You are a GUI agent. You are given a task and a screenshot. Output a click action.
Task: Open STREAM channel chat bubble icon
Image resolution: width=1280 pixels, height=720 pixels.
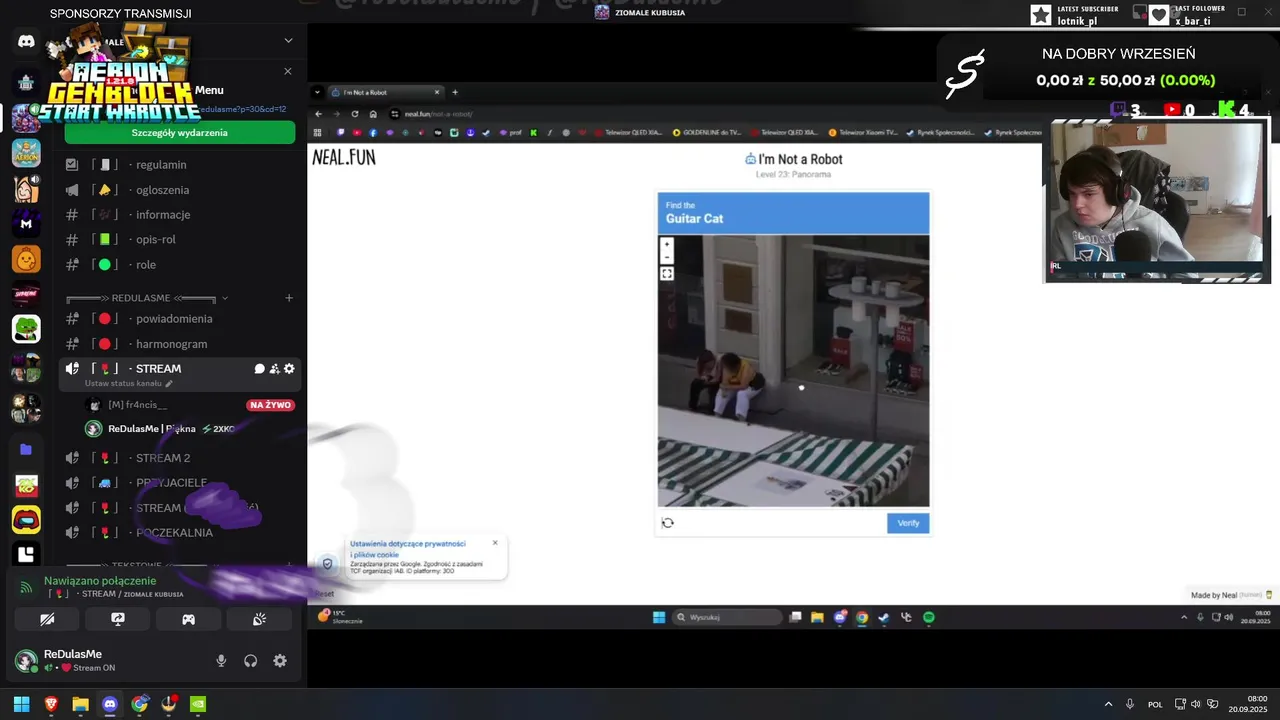point(260,369)
